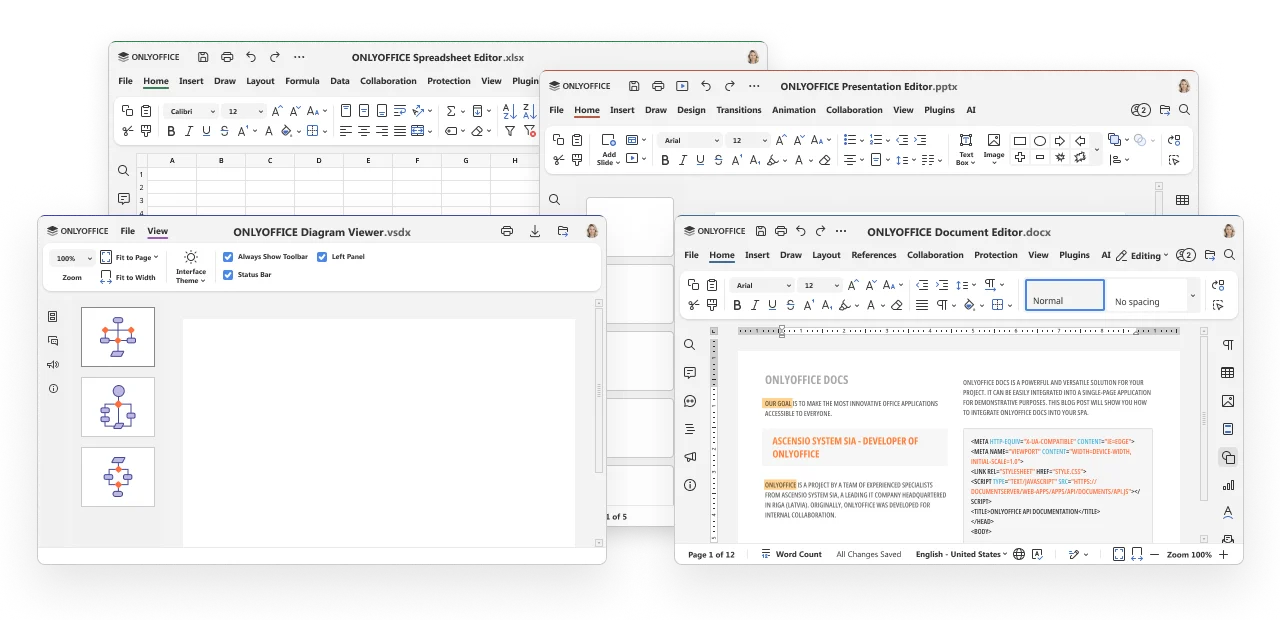Open image settings icon in Document Editor right sidebar

pyautogui.click(x=1227, y=401)
